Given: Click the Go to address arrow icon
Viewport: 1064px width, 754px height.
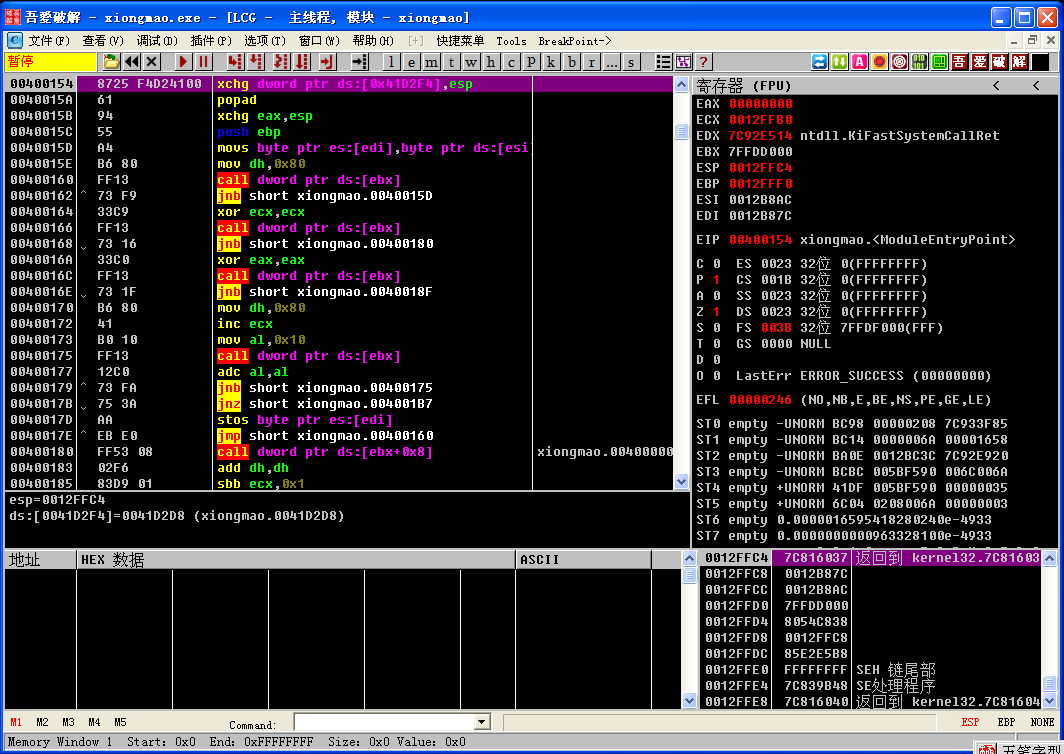Looking at the screenshot, I should (x=360, y=62).
